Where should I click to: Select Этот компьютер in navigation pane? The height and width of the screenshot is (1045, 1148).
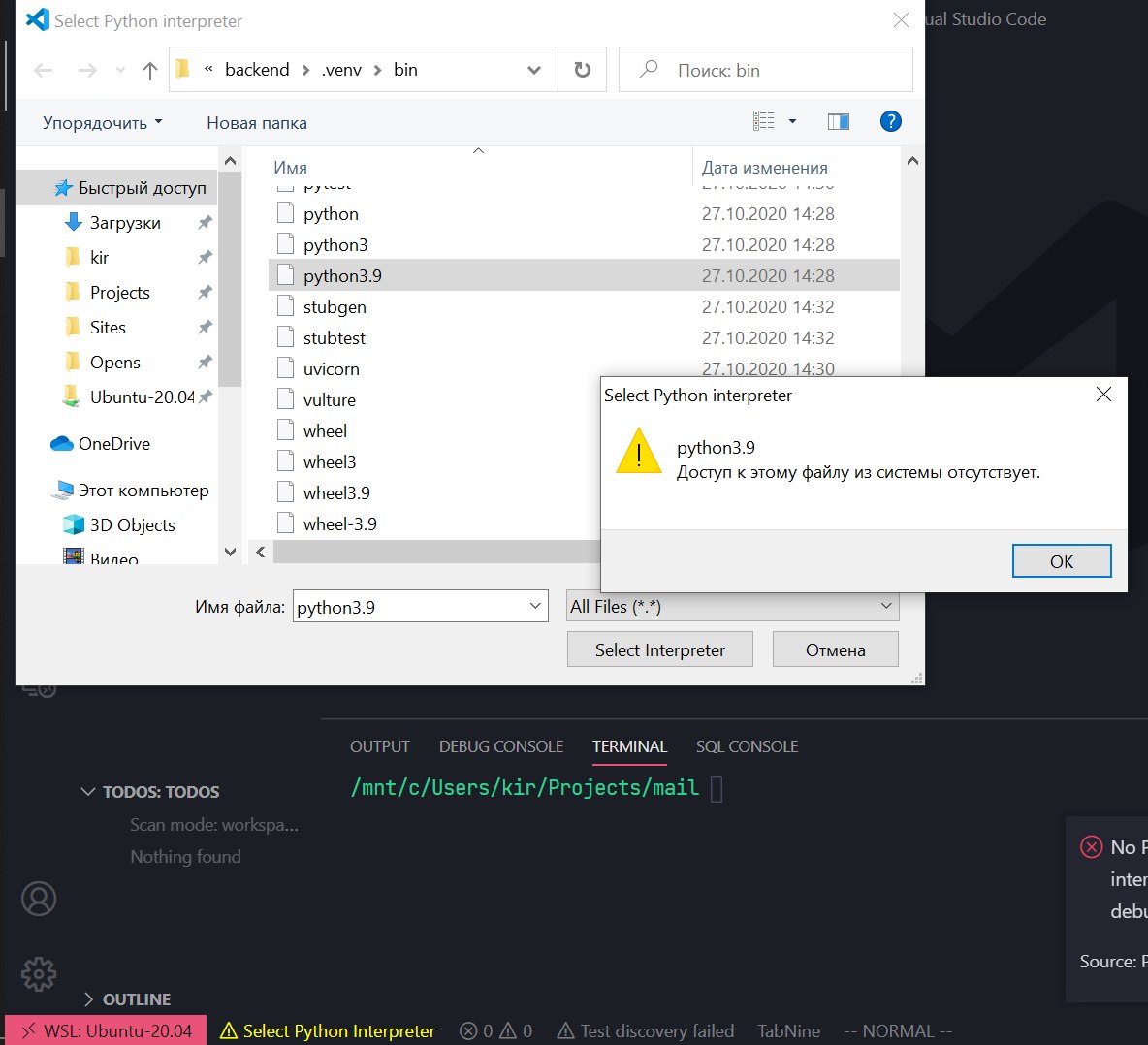(x=143, y=490)
